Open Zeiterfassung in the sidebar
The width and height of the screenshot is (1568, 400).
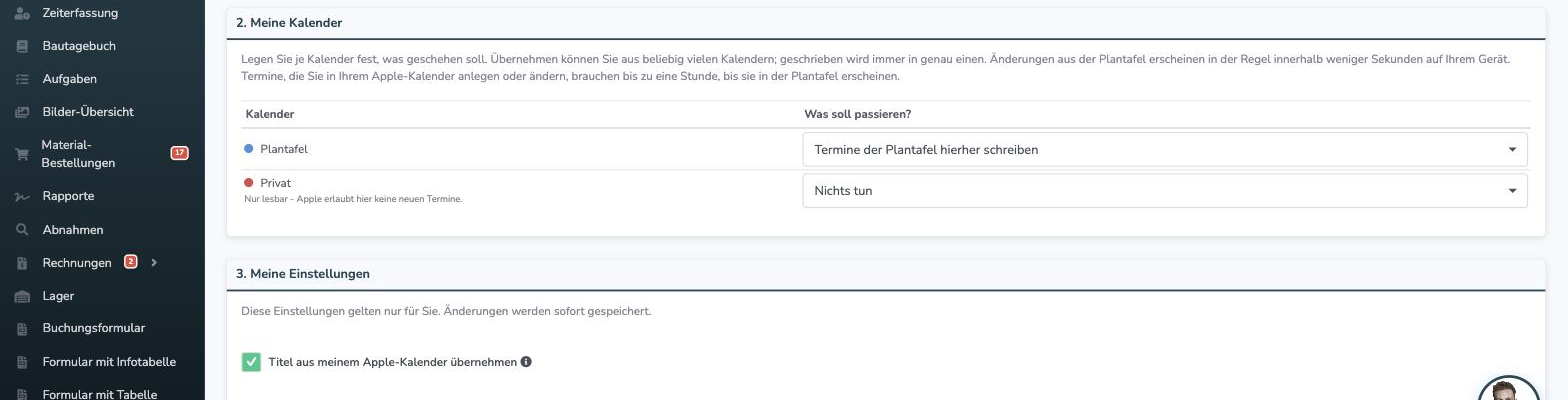tap(80, 13)
